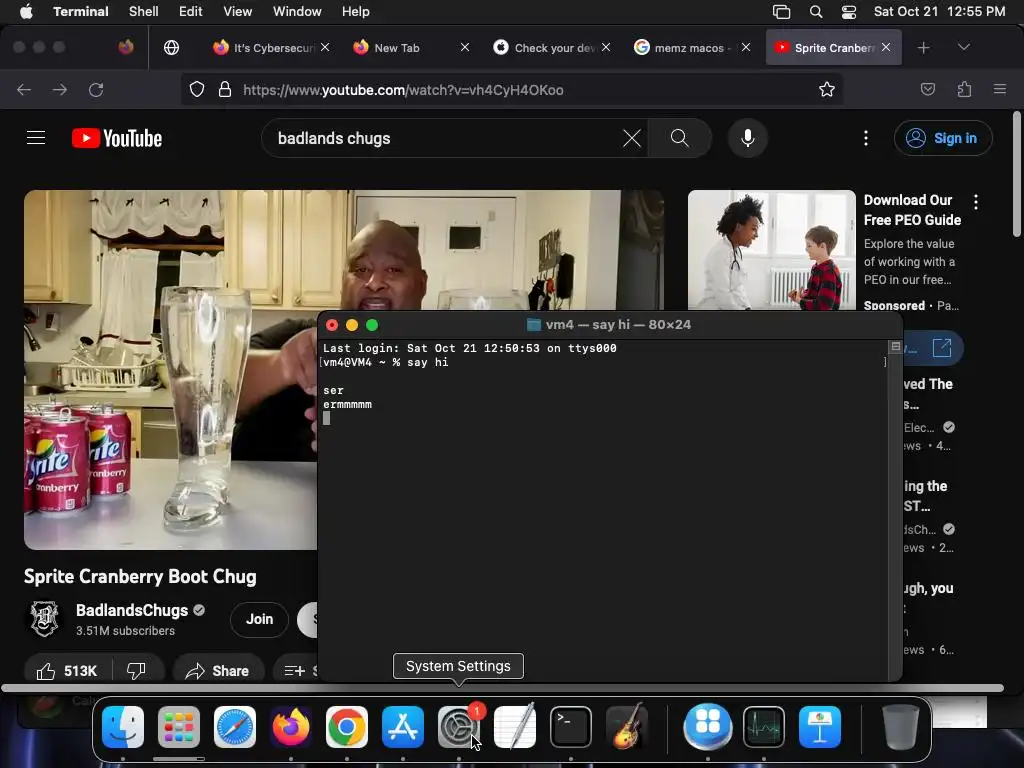Open Download Our Free PEO Guide ad title
This screenshot has width=1024, height=768.
(912, 210)
